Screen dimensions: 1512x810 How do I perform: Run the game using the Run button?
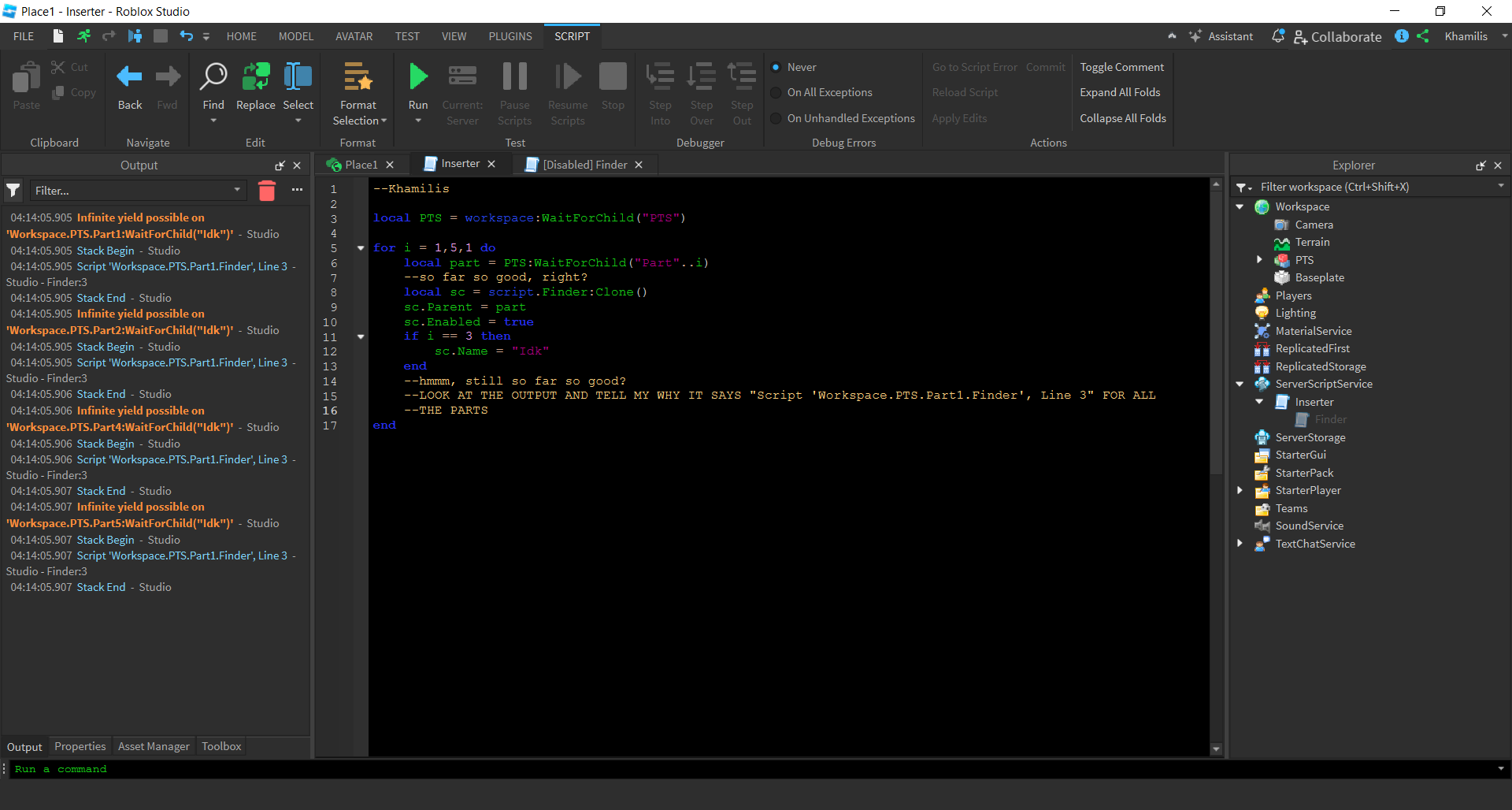[418, 87]
